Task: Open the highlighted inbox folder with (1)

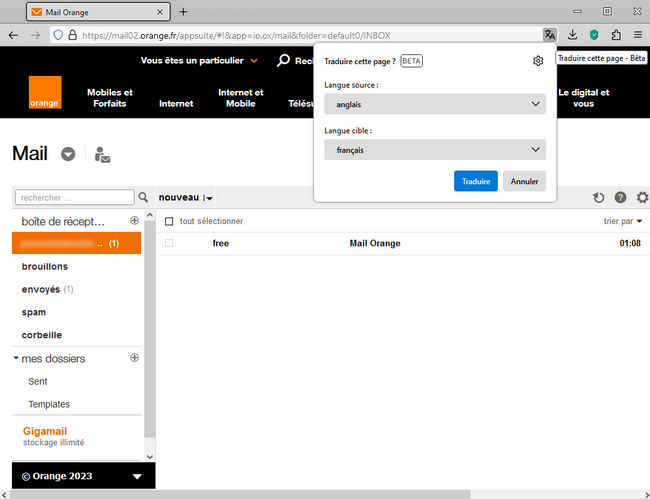Action: pos(76,243)
